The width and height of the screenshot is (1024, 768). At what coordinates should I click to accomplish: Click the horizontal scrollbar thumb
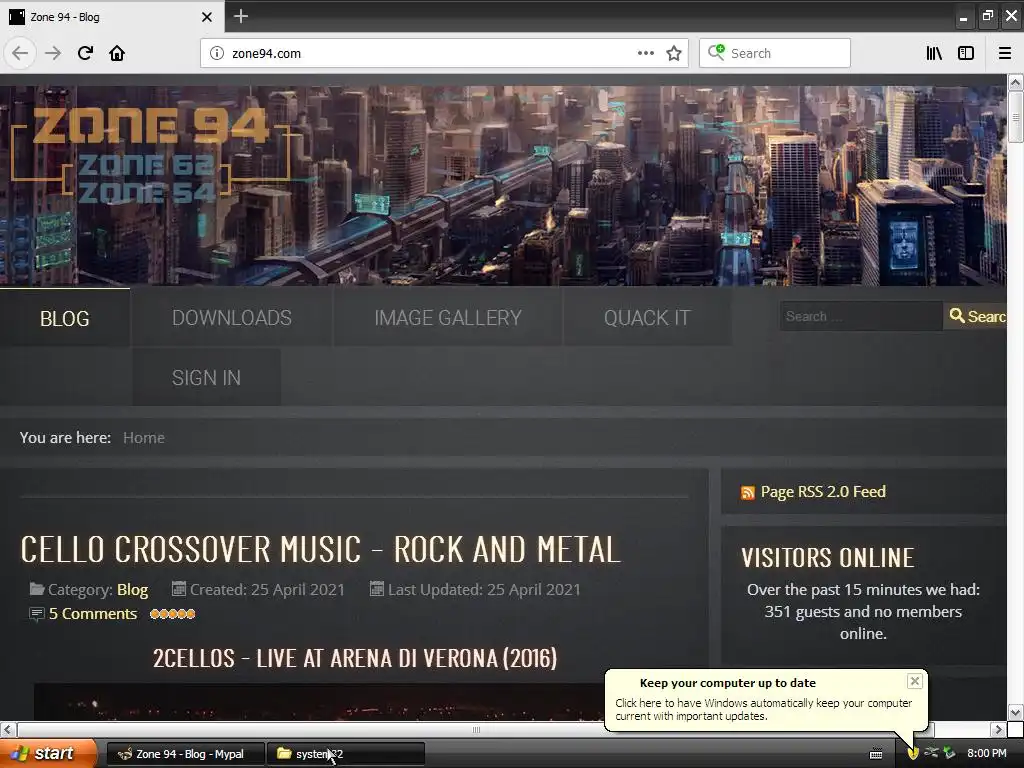tap(476, 729)
